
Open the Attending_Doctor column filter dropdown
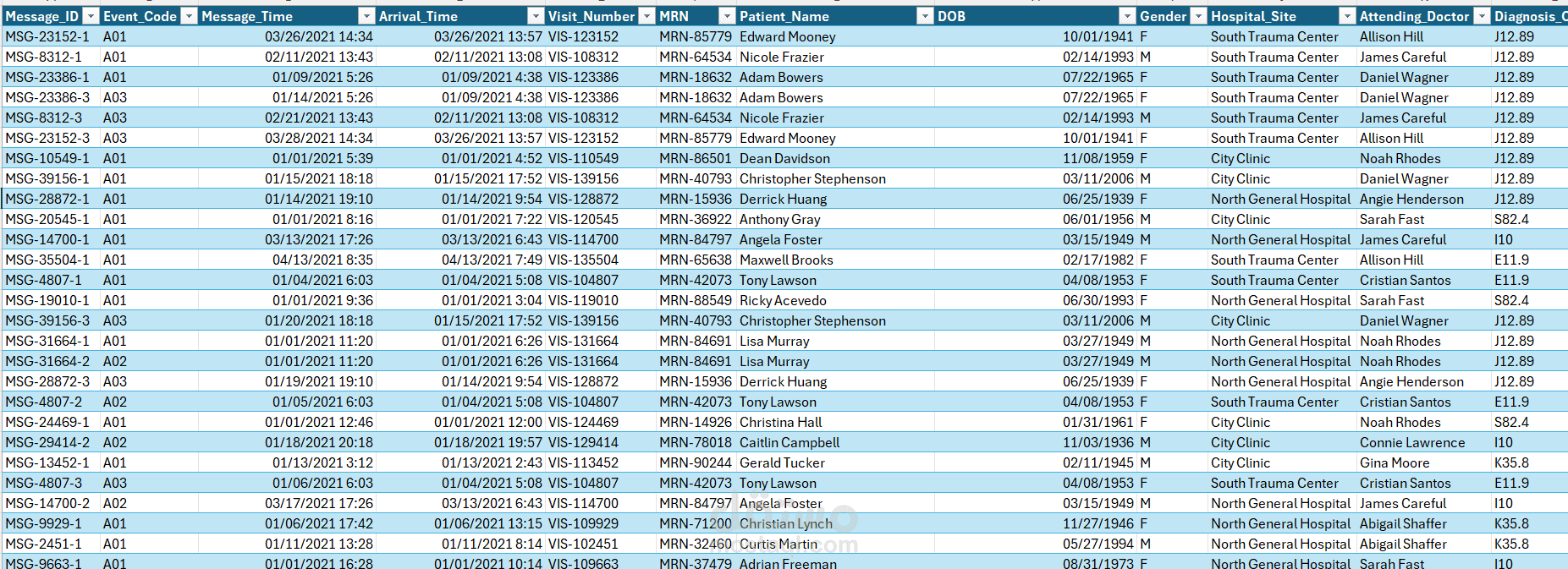pyautogui.click(x=1482, y=16)
